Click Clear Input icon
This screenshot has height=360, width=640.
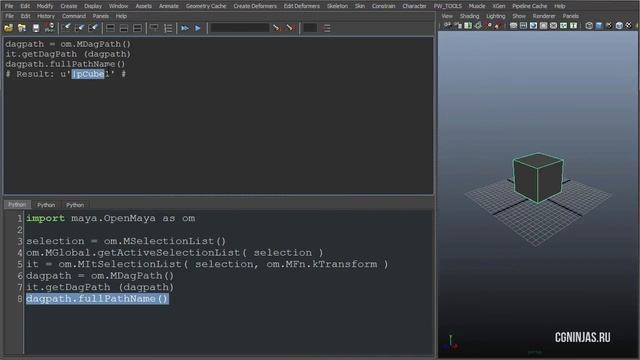pos(80,28)
